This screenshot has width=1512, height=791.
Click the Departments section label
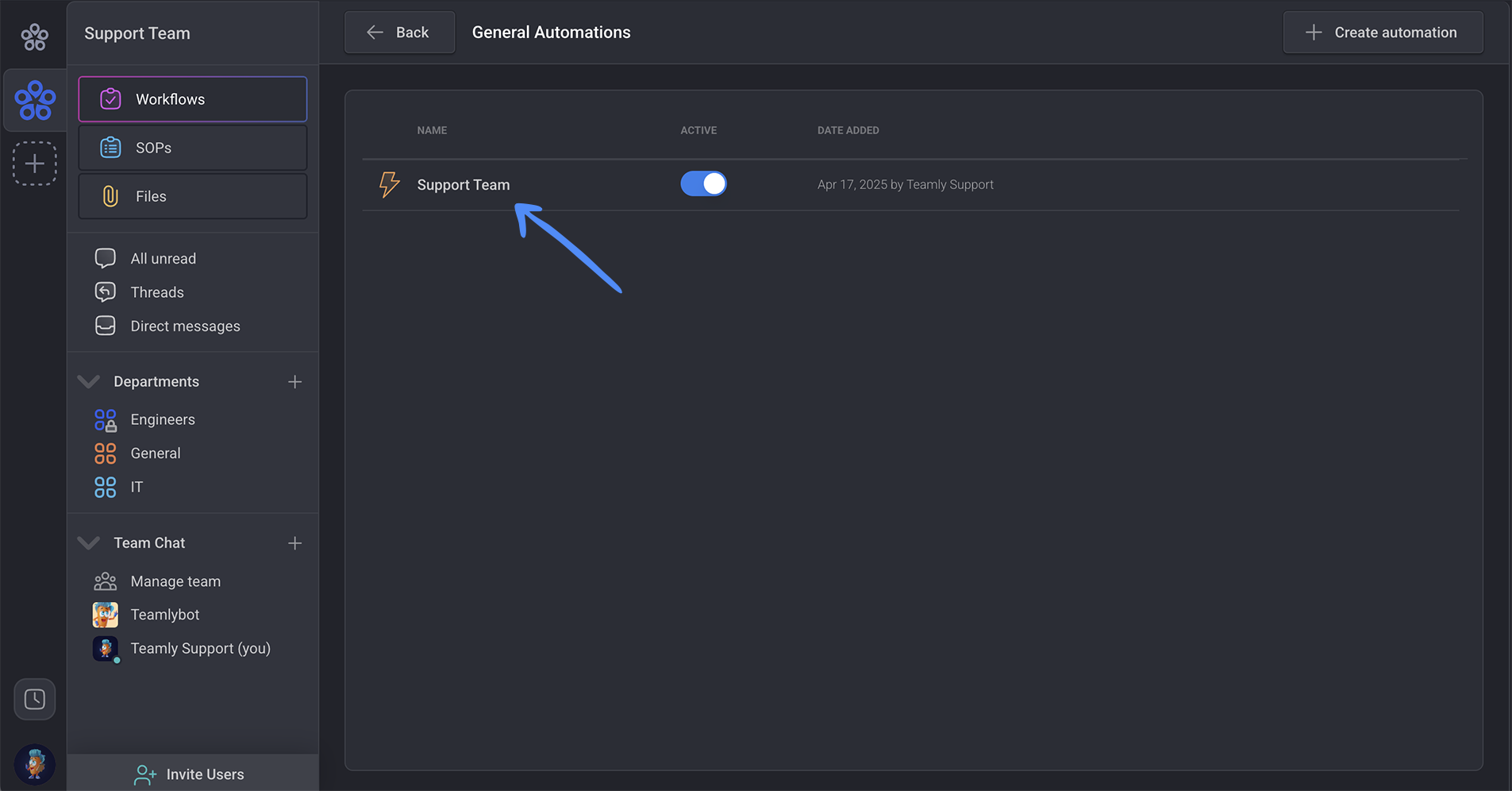pyautogui.click(x=156, y=382)
